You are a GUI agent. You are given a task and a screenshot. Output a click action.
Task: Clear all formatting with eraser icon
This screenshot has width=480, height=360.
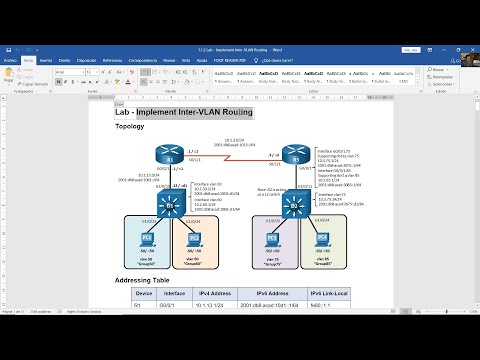pyautogui.click(x=132, y=72)
